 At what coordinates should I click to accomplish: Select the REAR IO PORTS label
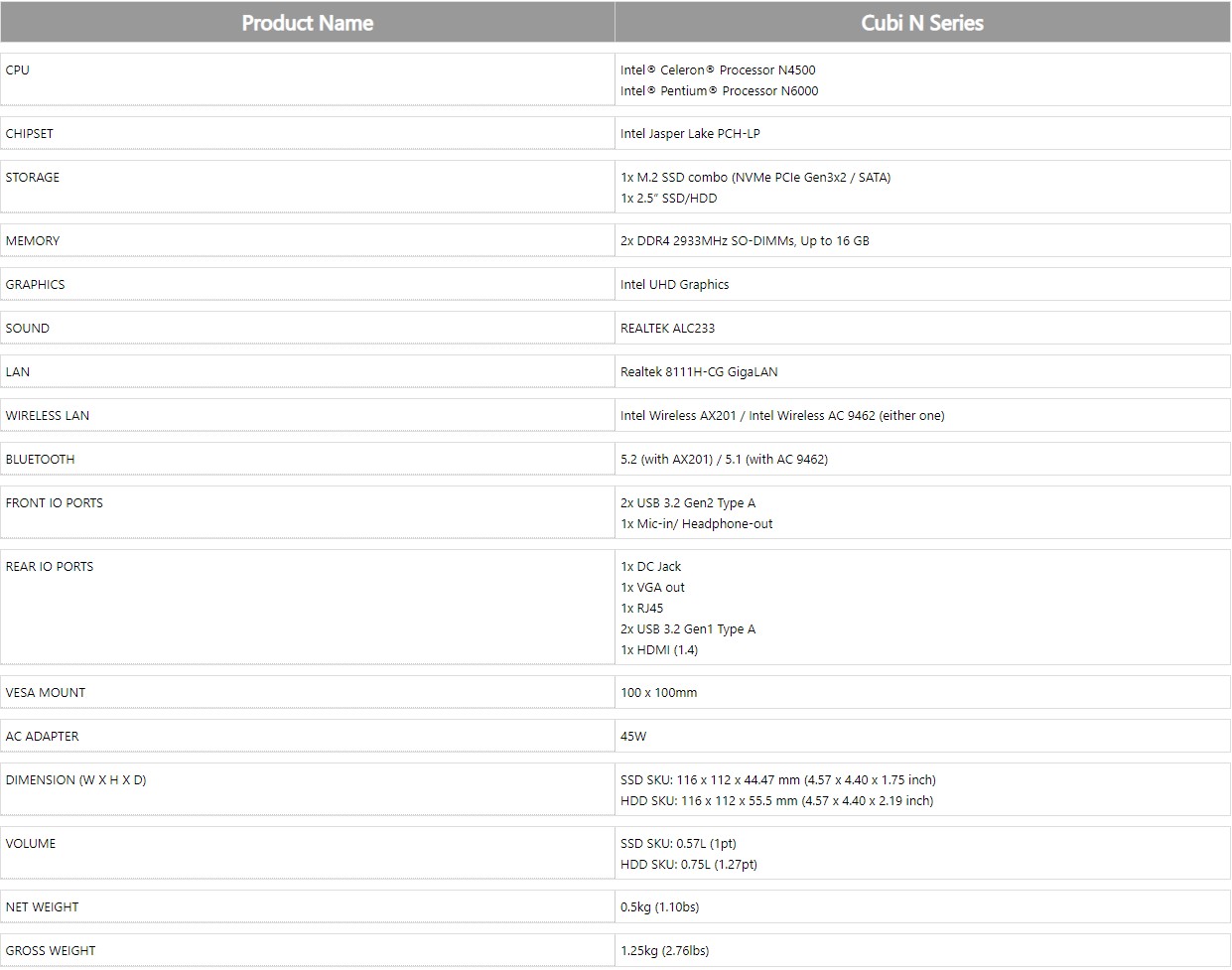click(x=50, y=567)
